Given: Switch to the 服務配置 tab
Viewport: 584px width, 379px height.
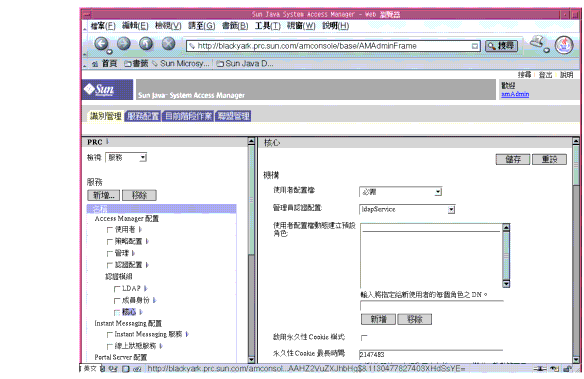Looking at the screenshot, I should point(143,116).
